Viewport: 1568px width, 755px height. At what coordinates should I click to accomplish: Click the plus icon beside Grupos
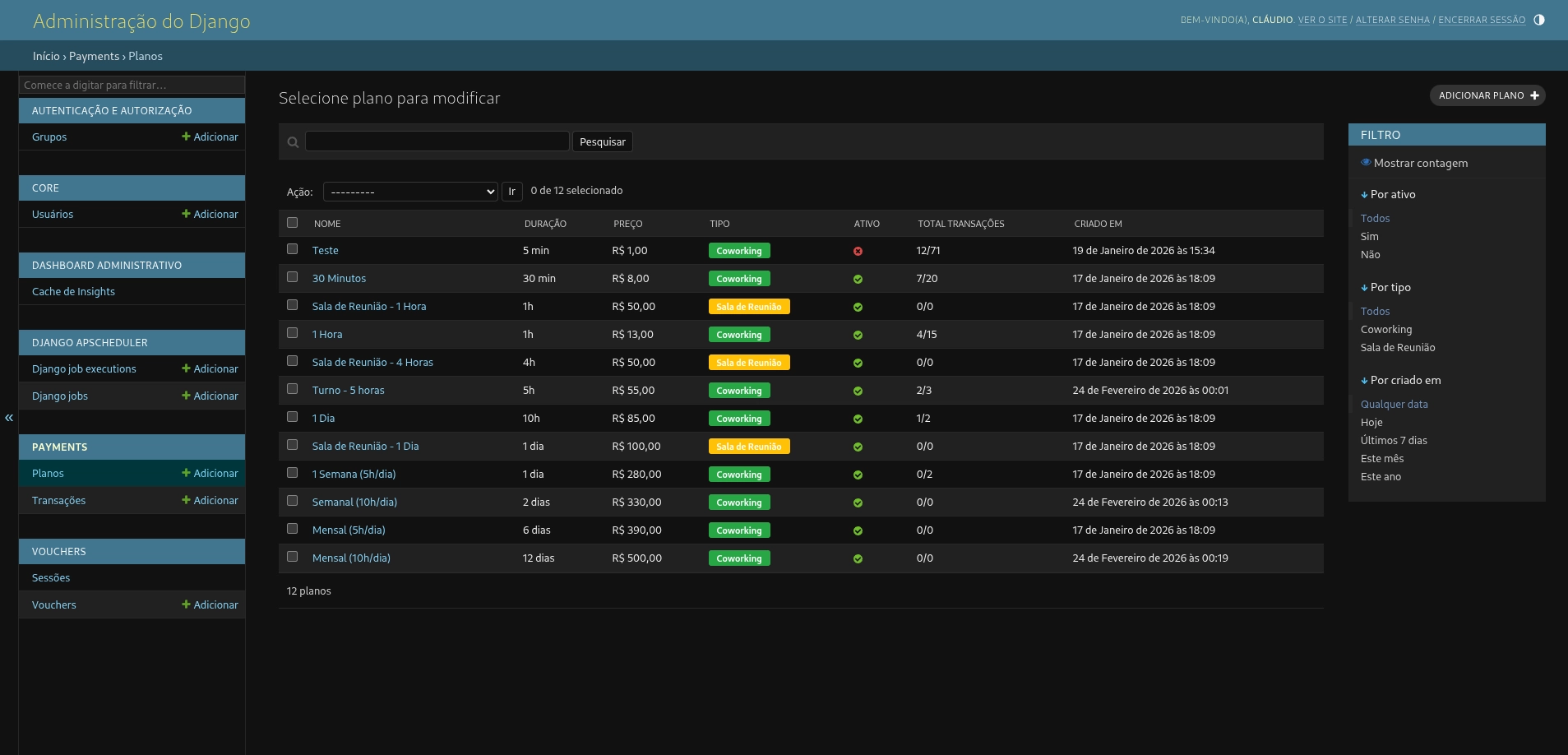(186, 137)
